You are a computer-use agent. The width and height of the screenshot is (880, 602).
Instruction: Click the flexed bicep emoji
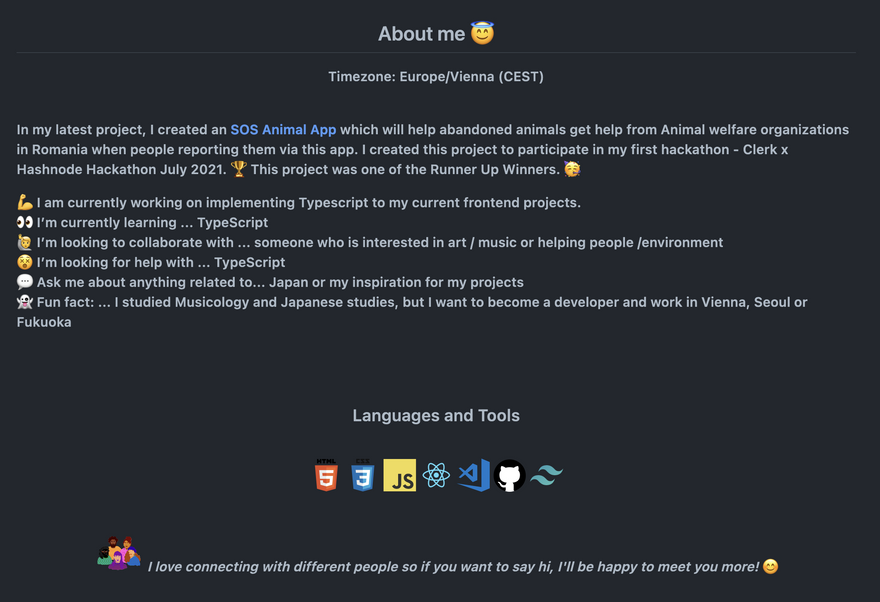pos(25,203)
